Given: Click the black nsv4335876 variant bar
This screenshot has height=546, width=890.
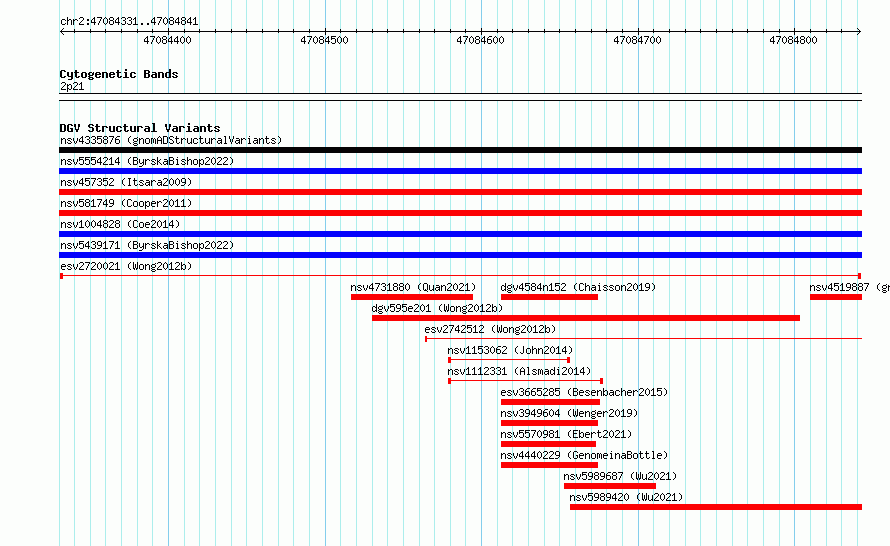Looking at the screenshot, I should tap(460, 150).
